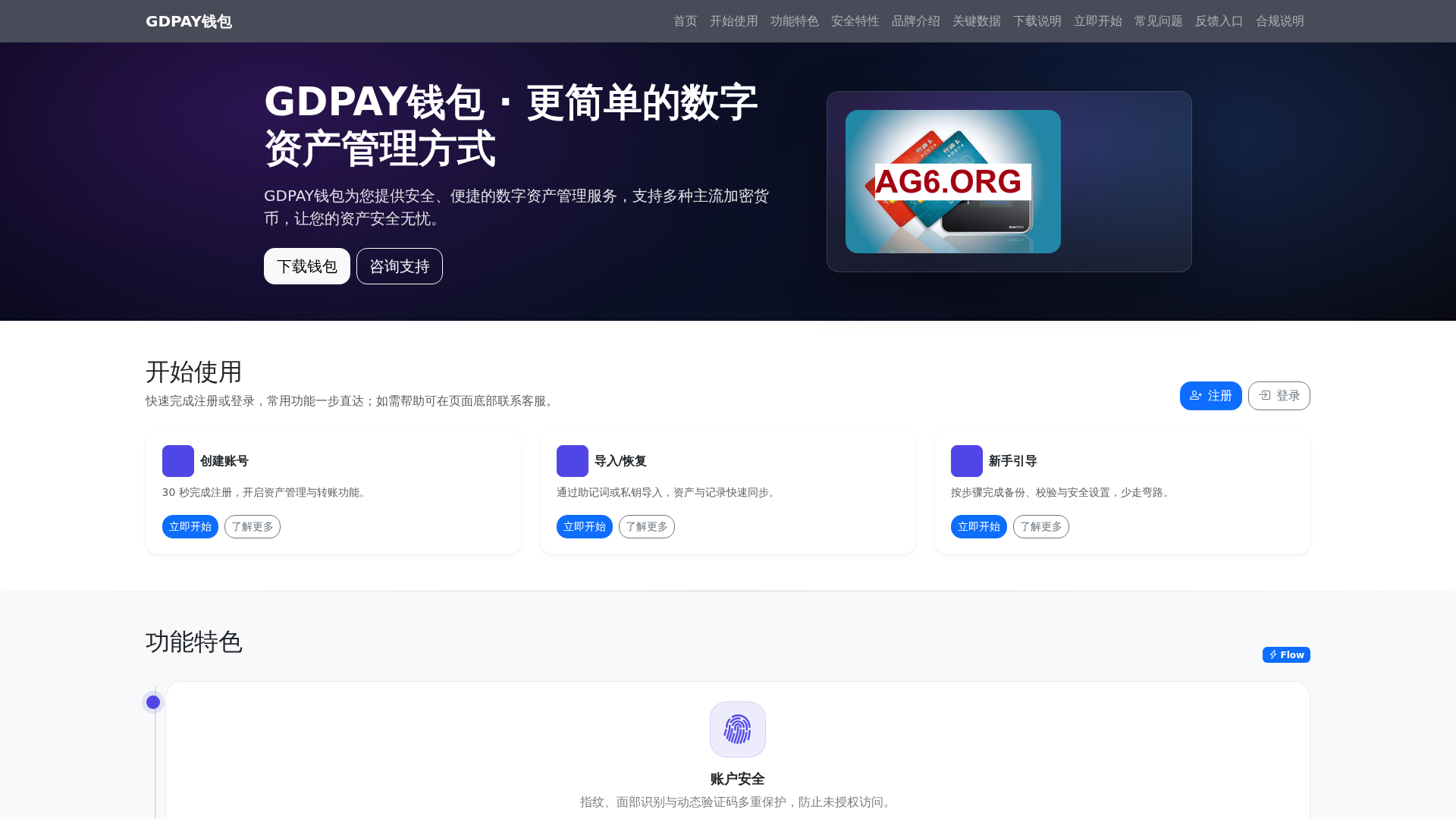Open 常见问题 navigation link
The width and height of the screenshot is (1456, 819).
pyautogui.click(x=1158, y=21)
